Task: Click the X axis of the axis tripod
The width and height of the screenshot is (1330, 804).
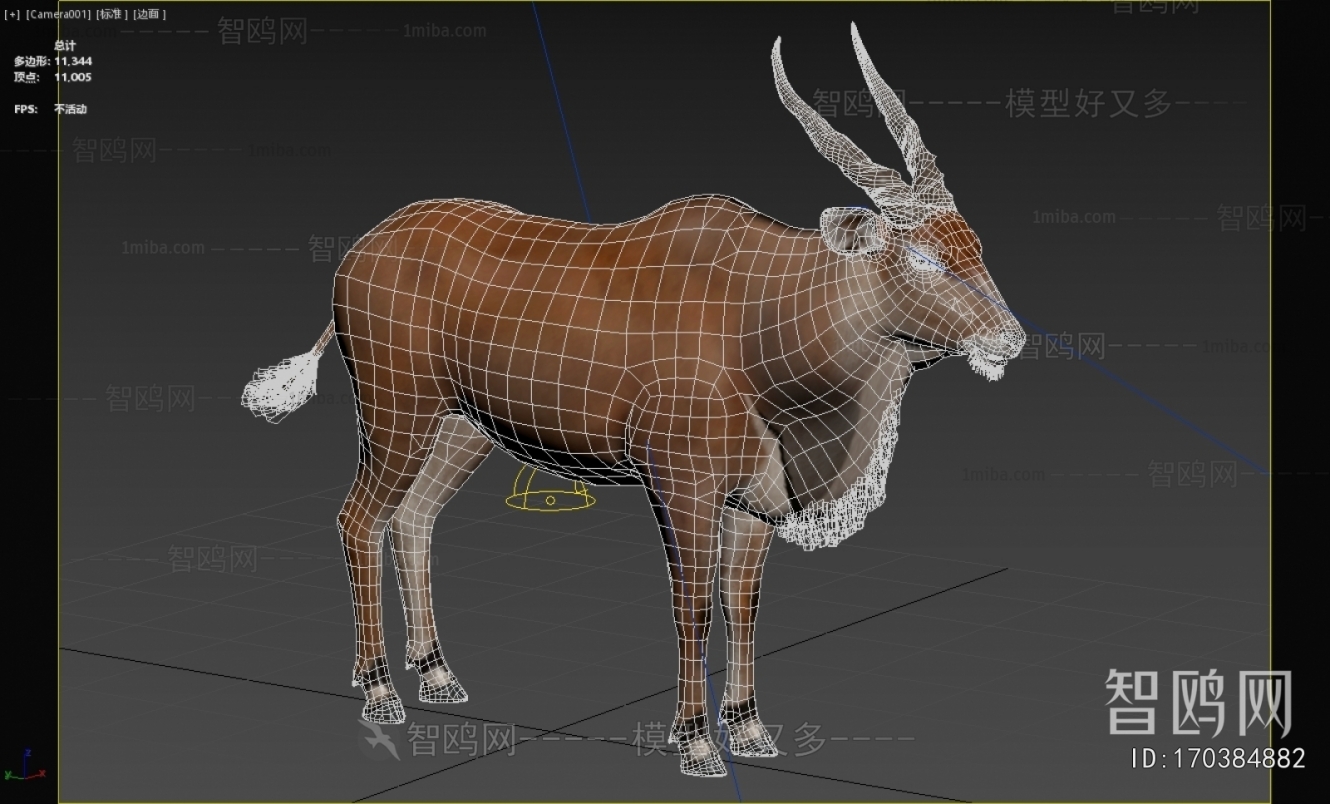Action: 42,773
